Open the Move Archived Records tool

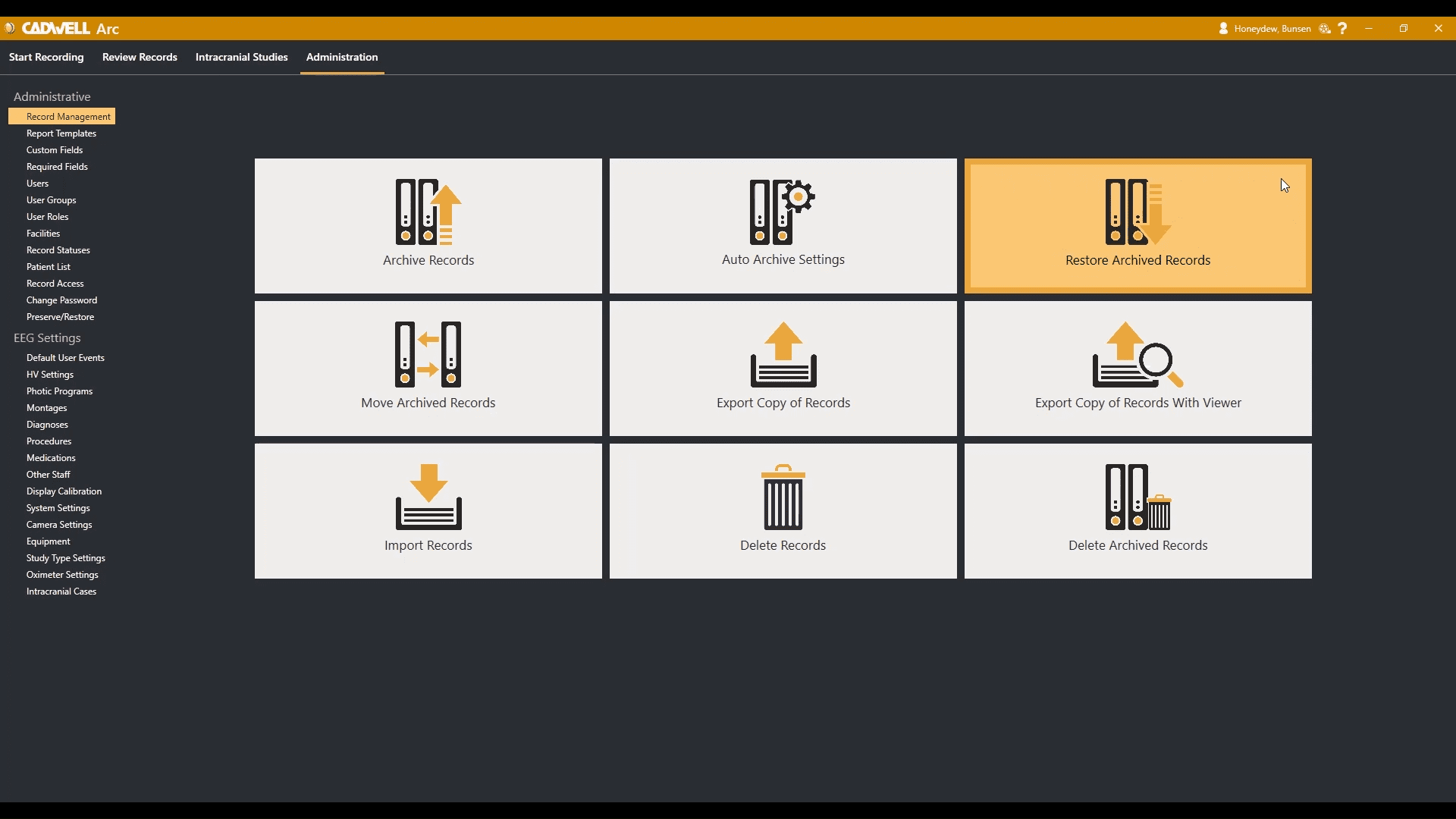point(428,368)
